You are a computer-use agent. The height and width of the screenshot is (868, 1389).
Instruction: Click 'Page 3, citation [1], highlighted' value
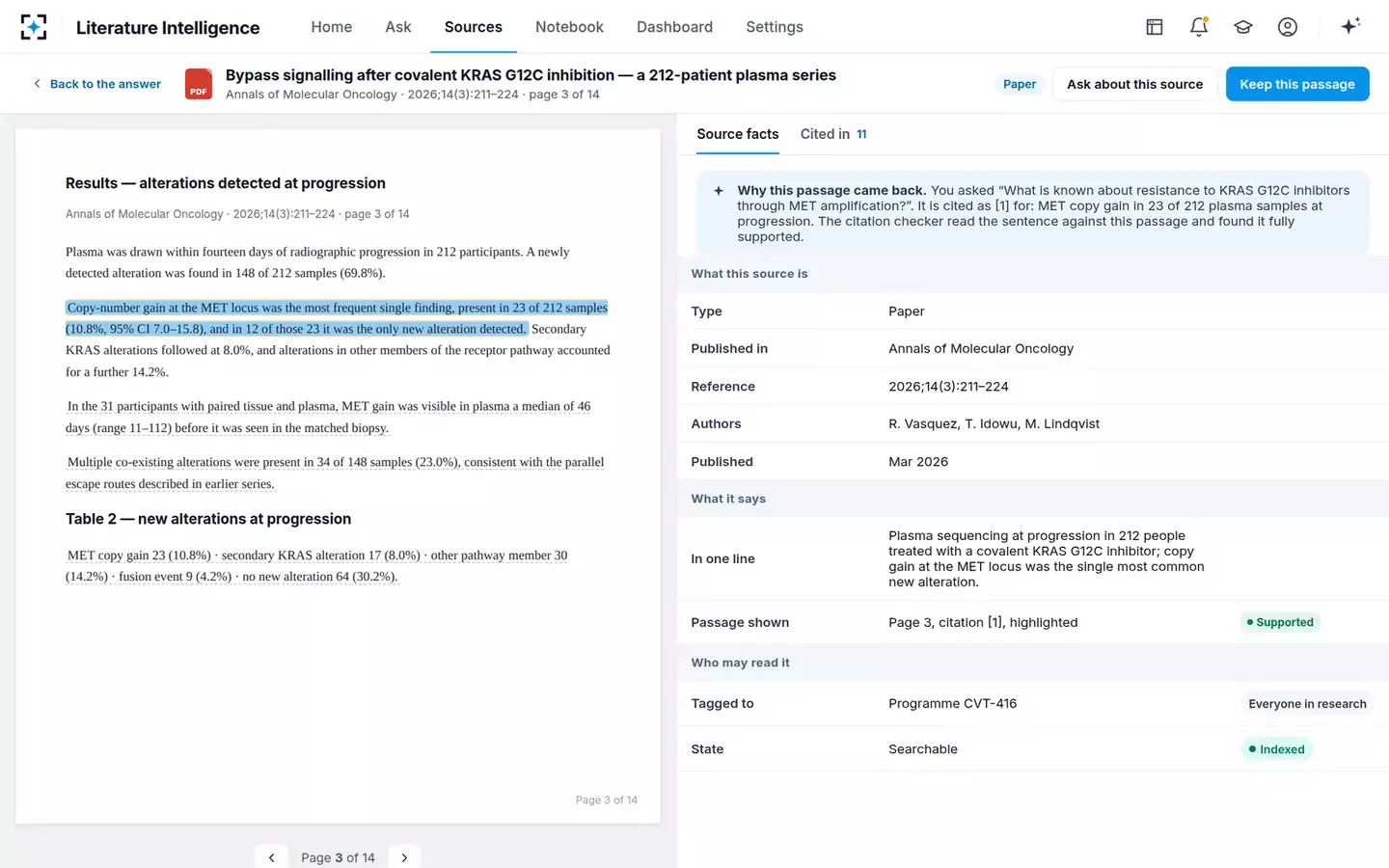click(x=983, y=623)
